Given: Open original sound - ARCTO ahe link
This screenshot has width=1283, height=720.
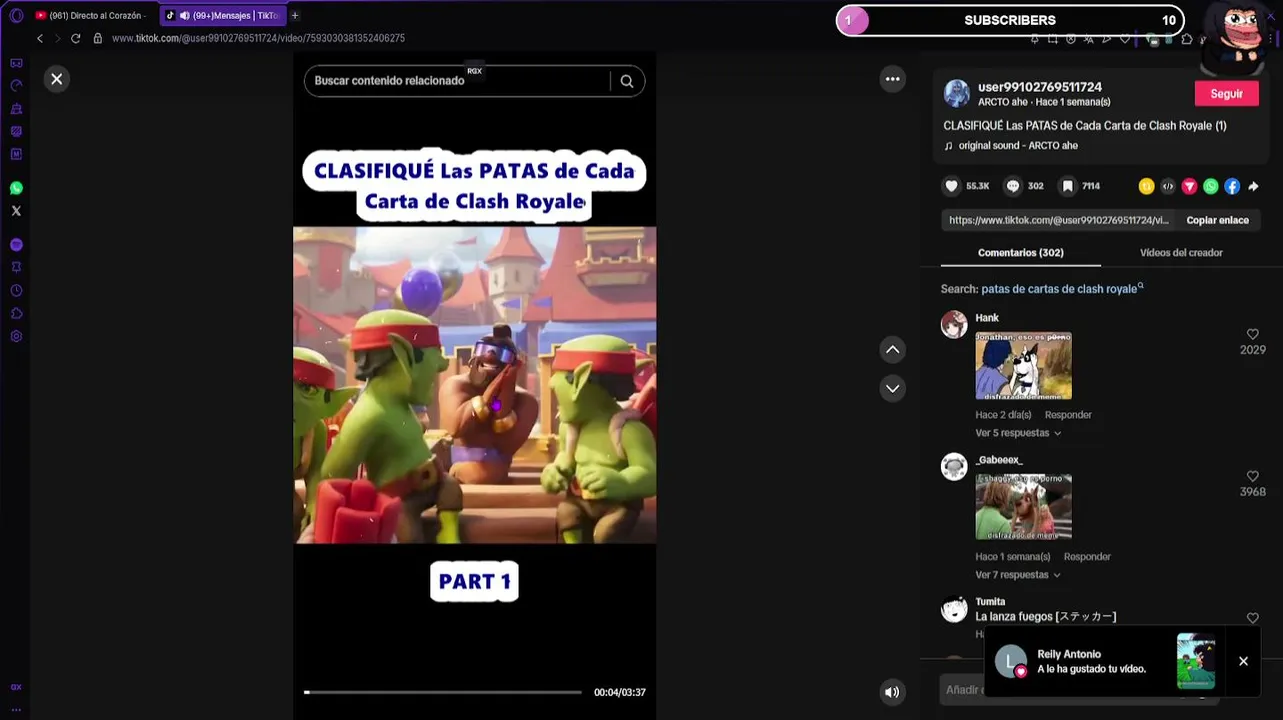Looking at the screenshot, I should [x=1018, y=146].
